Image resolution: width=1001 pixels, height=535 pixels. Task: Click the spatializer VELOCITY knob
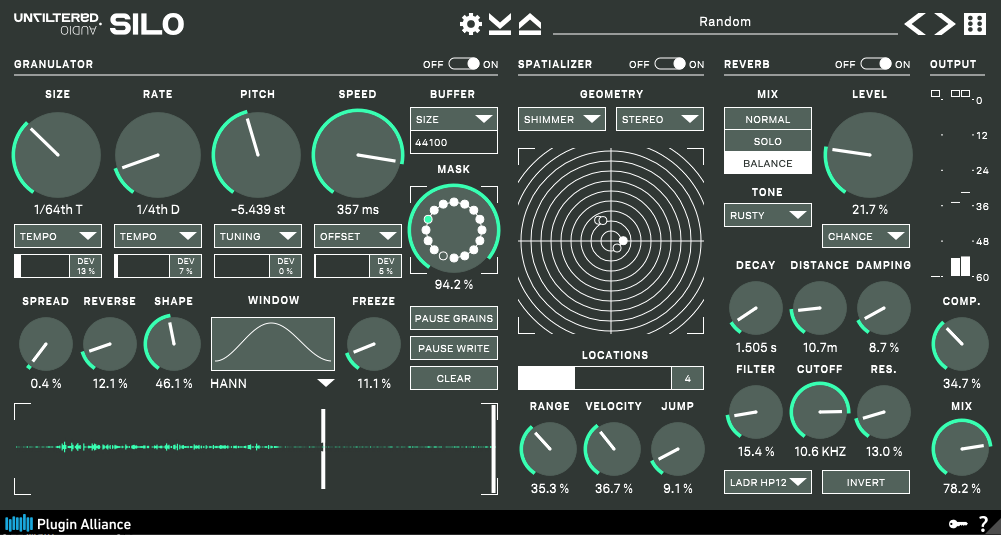point(613,448)
